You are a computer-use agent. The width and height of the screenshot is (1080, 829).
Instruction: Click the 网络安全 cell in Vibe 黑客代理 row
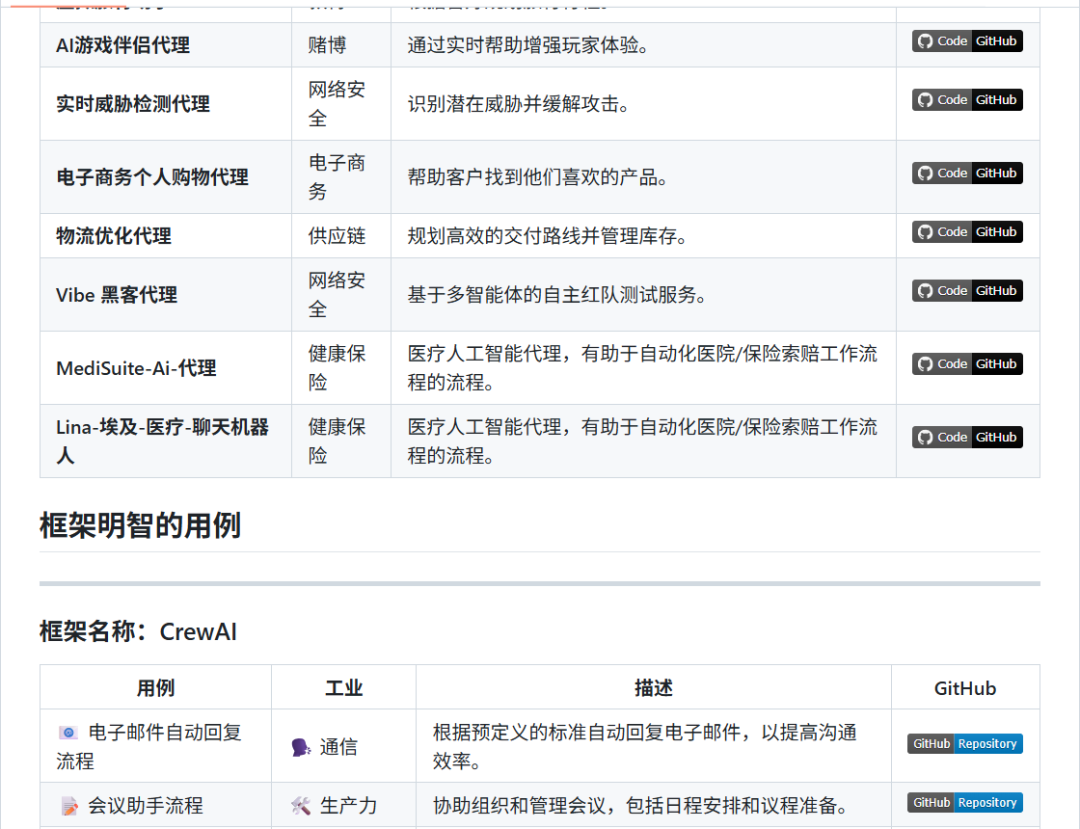(337, 295)
